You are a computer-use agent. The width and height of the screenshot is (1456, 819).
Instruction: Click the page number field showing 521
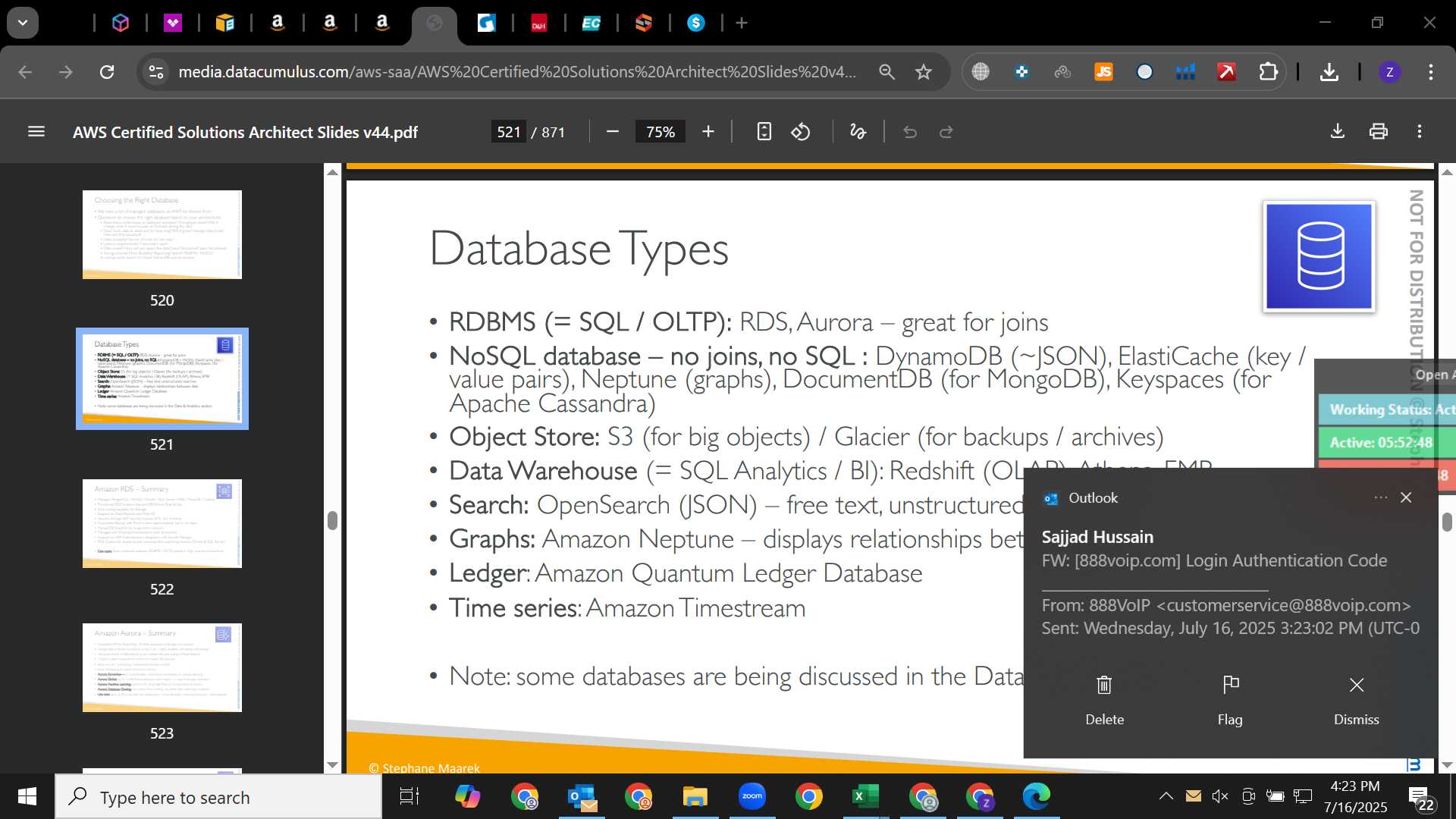pyautogui.click(x=508, y=132)
